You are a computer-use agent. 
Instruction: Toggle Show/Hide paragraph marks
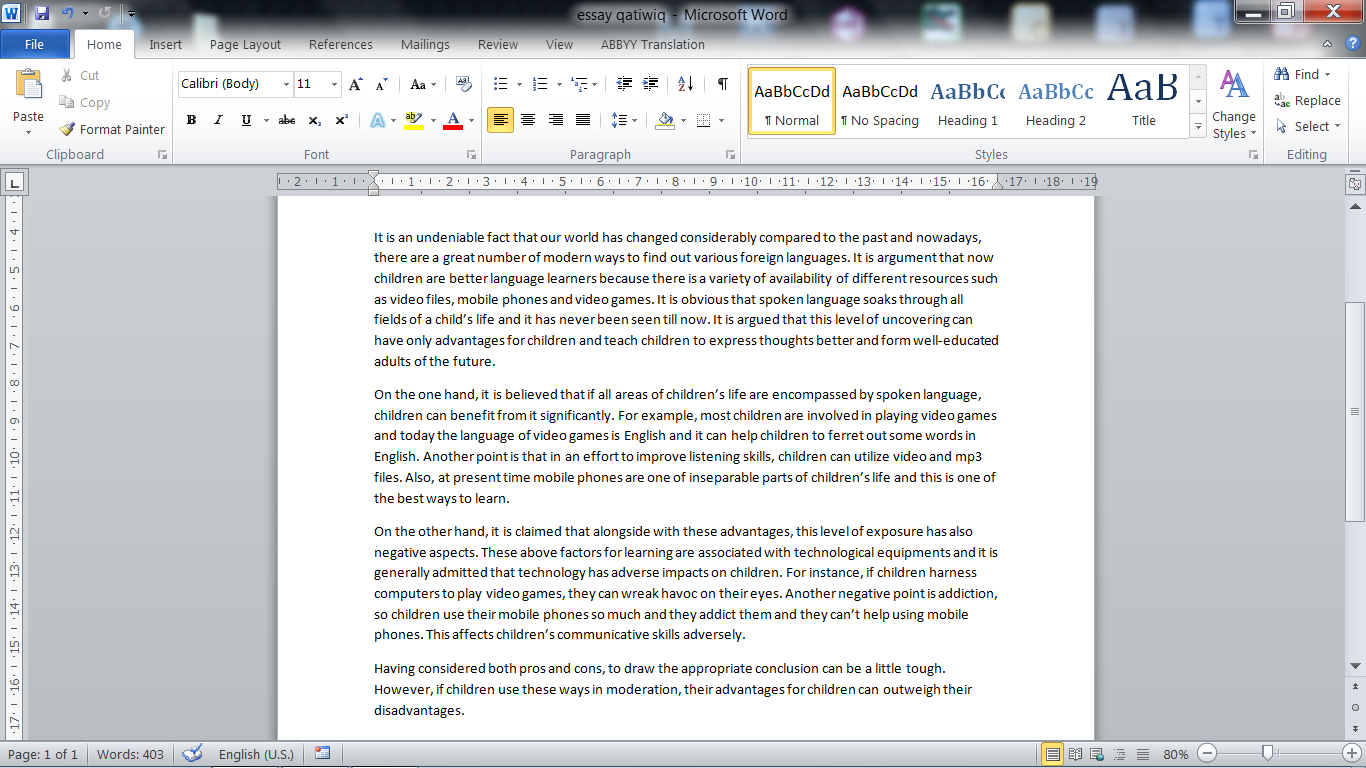pyautogui.click(x=722, y=84)
